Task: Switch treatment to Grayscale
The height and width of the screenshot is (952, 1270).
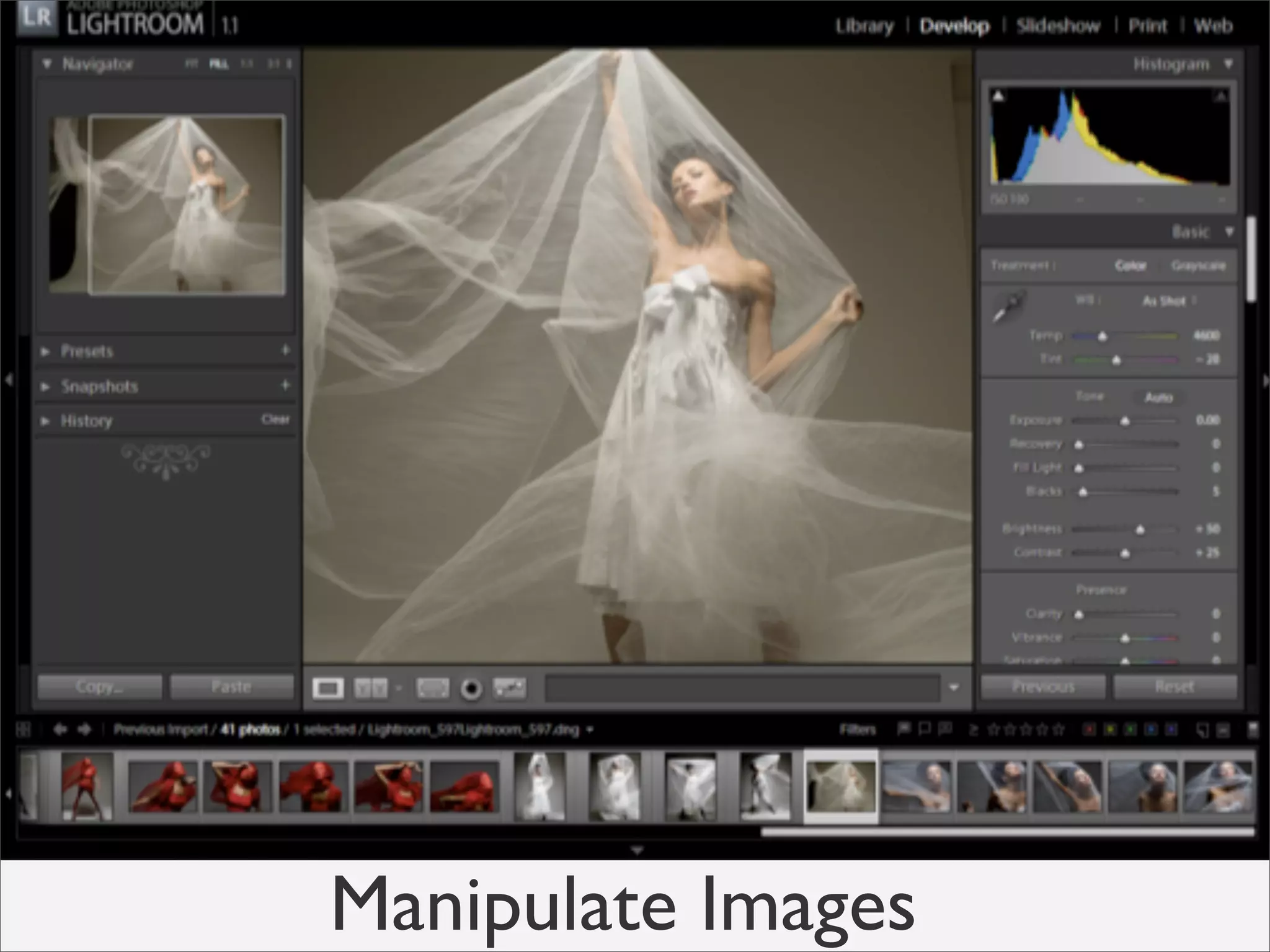Action: (1198, 266)
